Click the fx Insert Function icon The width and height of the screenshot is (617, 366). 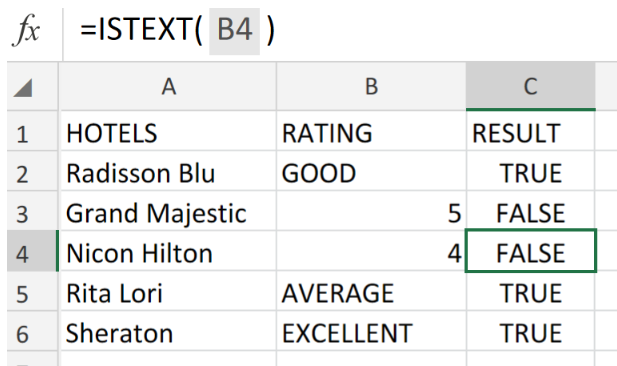pyautogui.click(x=26, y=29)
